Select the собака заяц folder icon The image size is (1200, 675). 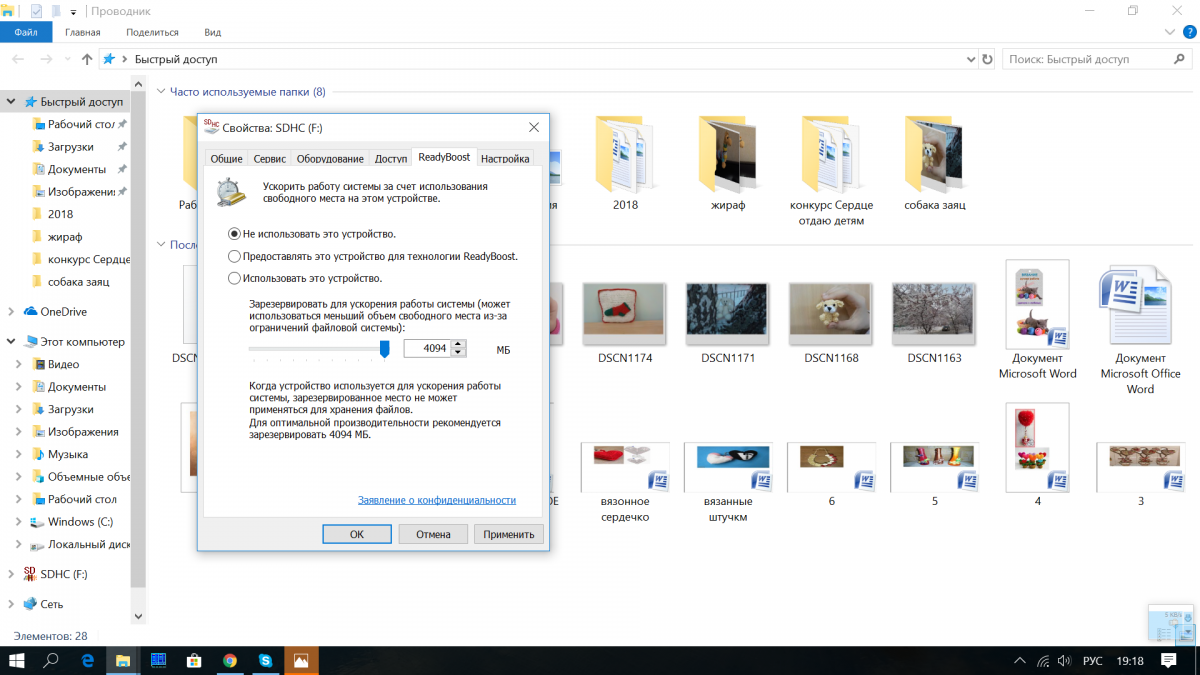click(x=934, y=154)
